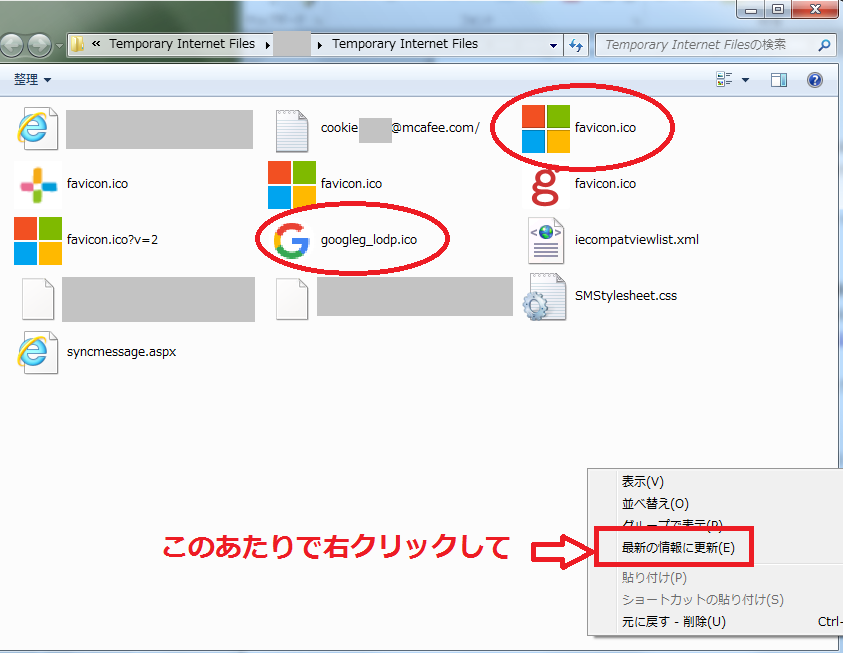
Task: Select the last Temporary Internet Files breadcrumb
Action: tap(405, 44)
